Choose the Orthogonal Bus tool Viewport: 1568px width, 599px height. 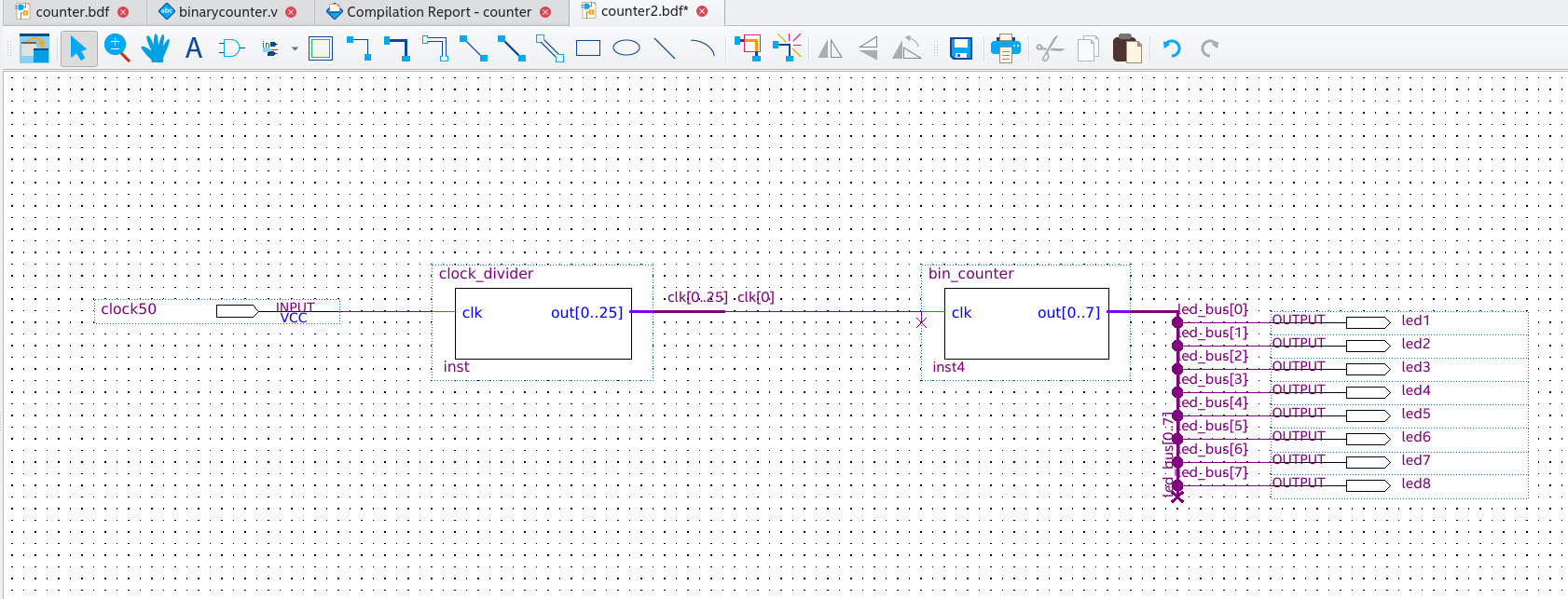click(397, 48)
